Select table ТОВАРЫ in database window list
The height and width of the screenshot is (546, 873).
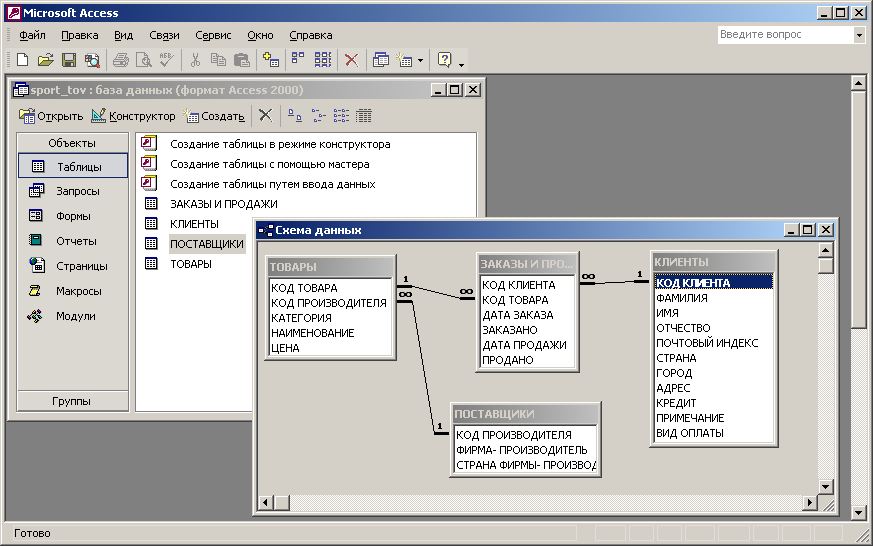[x=191, y=264]
